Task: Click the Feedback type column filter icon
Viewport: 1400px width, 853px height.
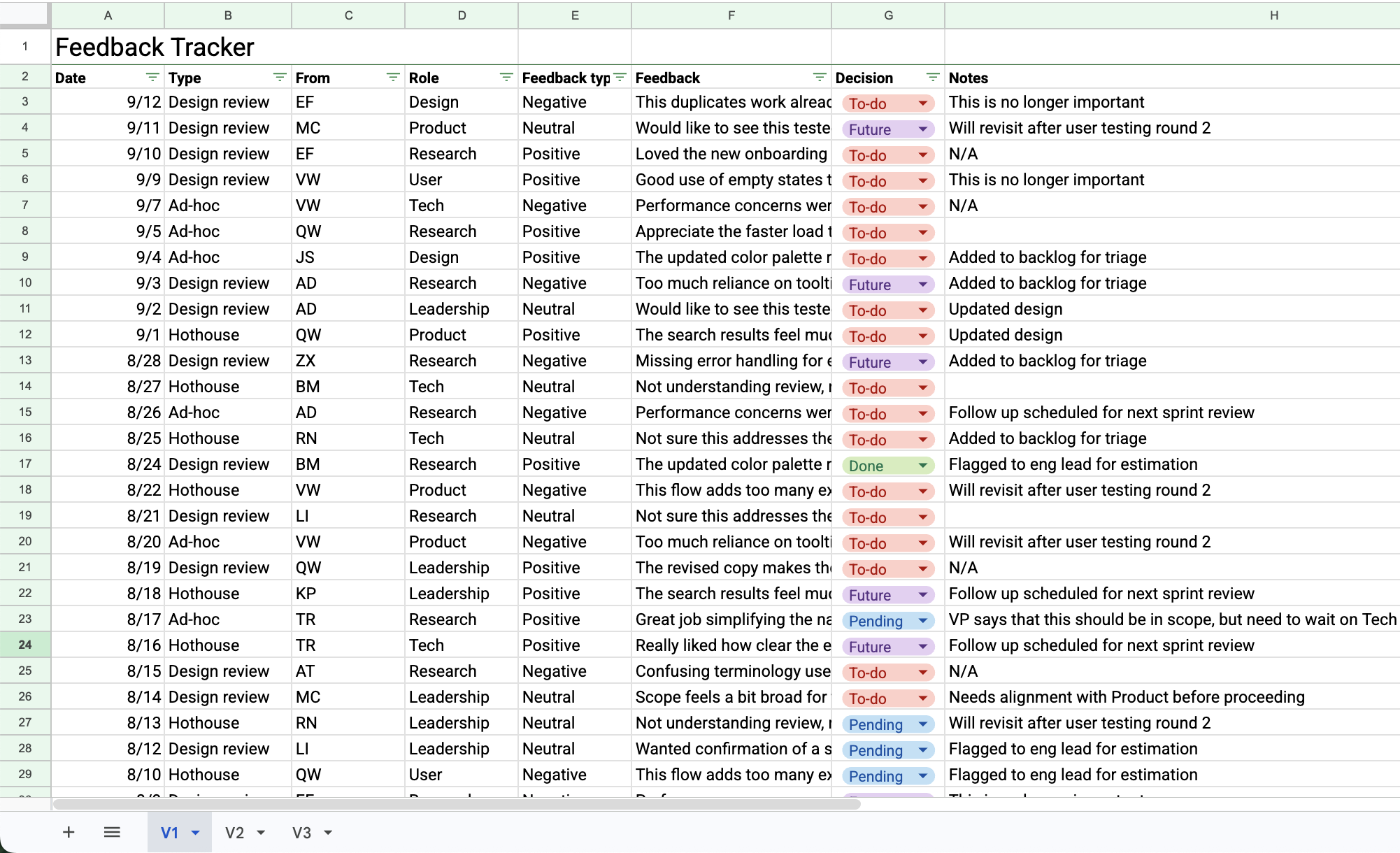Action: [x=620, y=77]
